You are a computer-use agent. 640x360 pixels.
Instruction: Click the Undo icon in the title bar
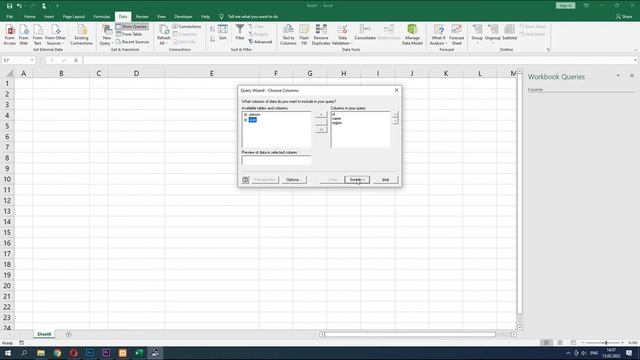point(19,6)
